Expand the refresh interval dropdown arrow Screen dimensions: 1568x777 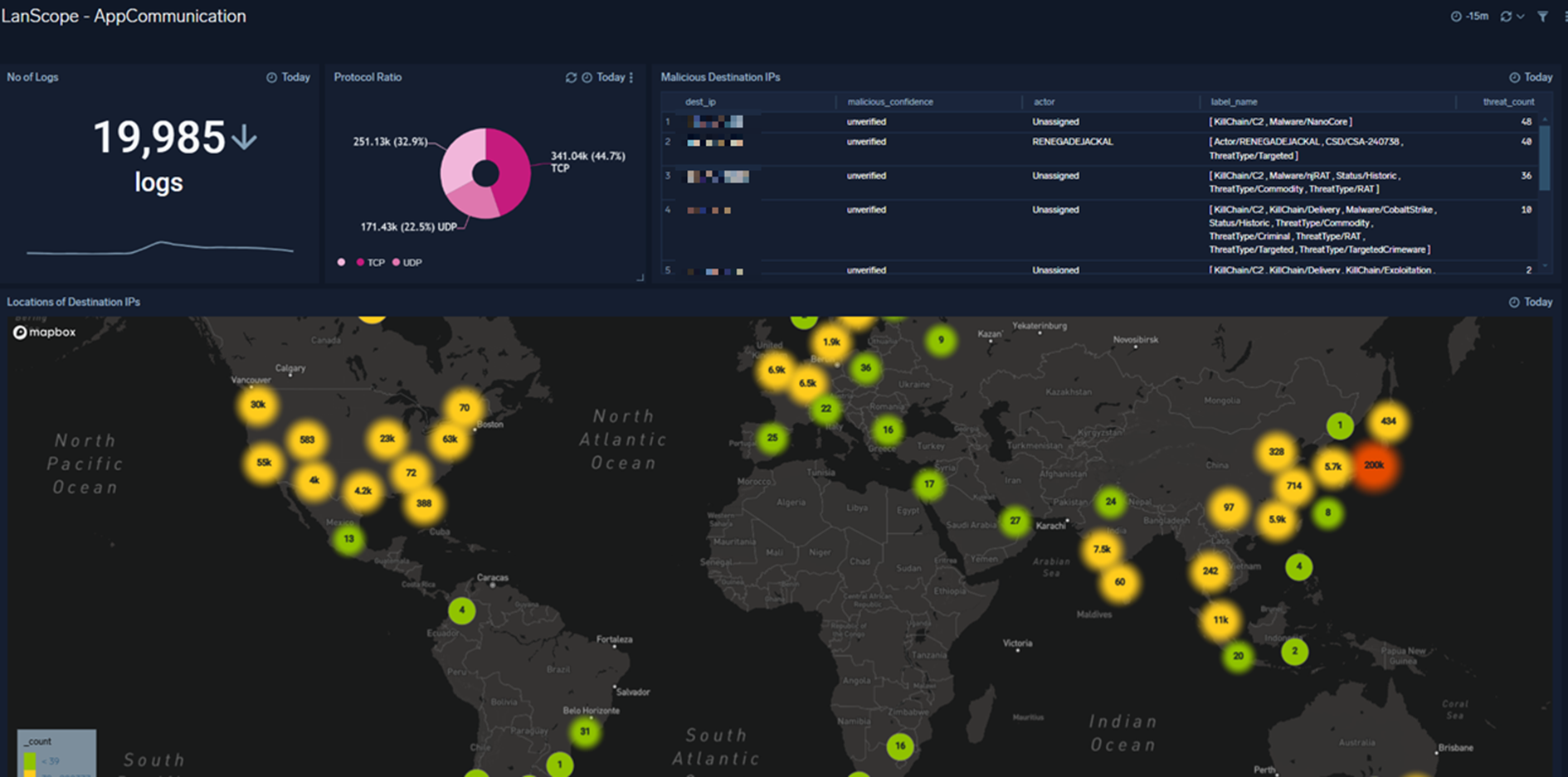tap(1521, 17)
